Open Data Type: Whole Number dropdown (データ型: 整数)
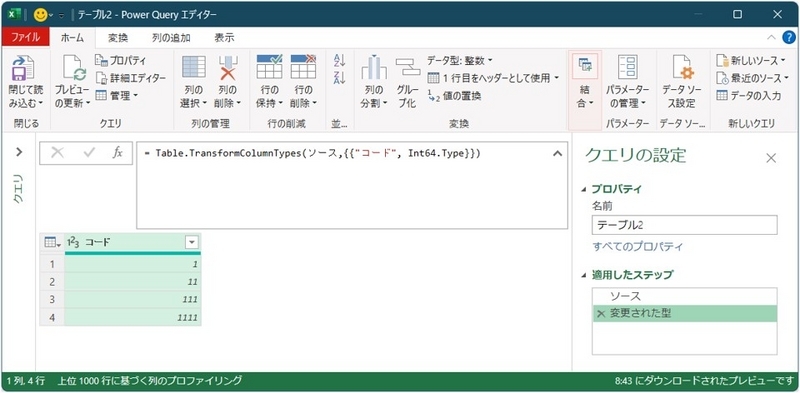This screenshot has width=800, height=393. click(460, 61)
